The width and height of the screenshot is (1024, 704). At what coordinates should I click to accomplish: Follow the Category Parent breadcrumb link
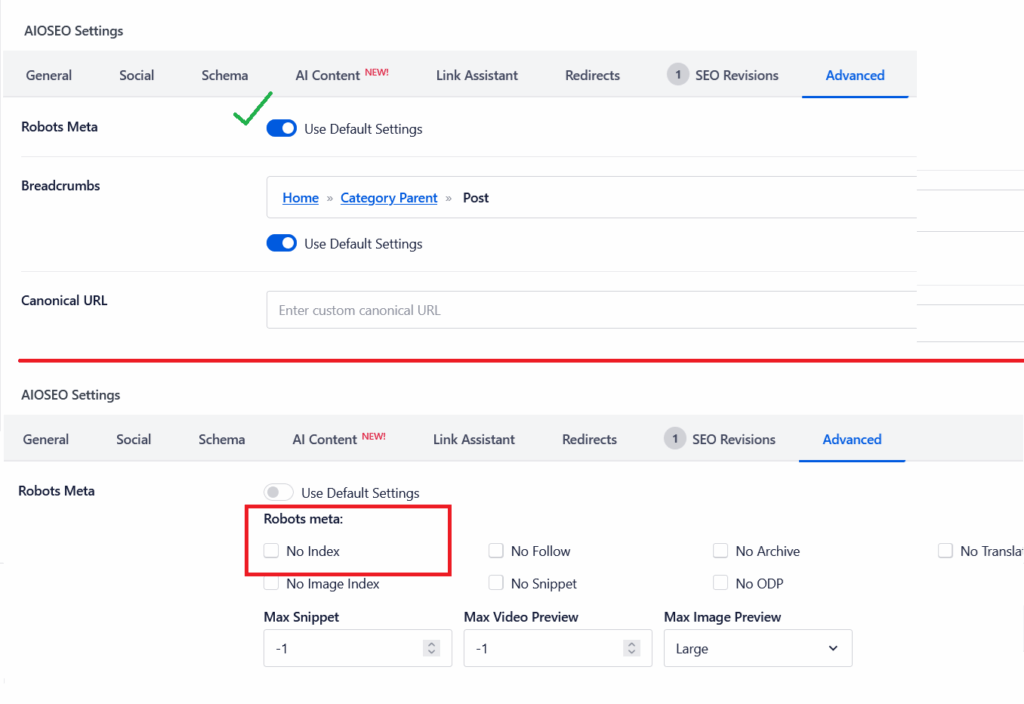[x=389, y=198]
